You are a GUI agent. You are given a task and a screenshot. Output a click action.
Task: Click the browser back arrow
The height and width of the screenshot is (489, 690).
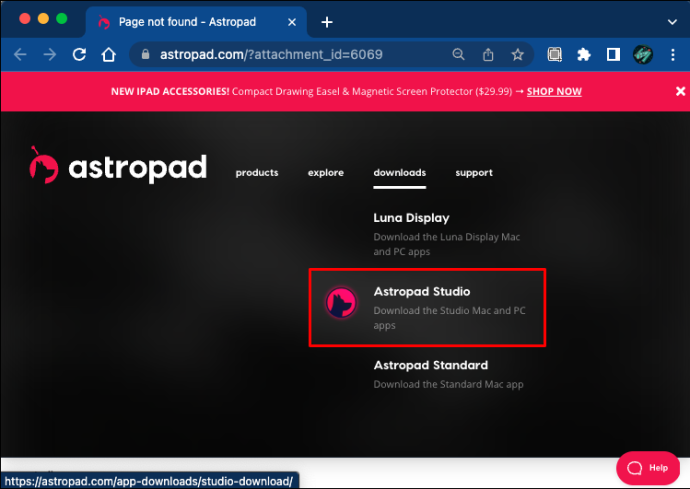click(x=20, y=55)
